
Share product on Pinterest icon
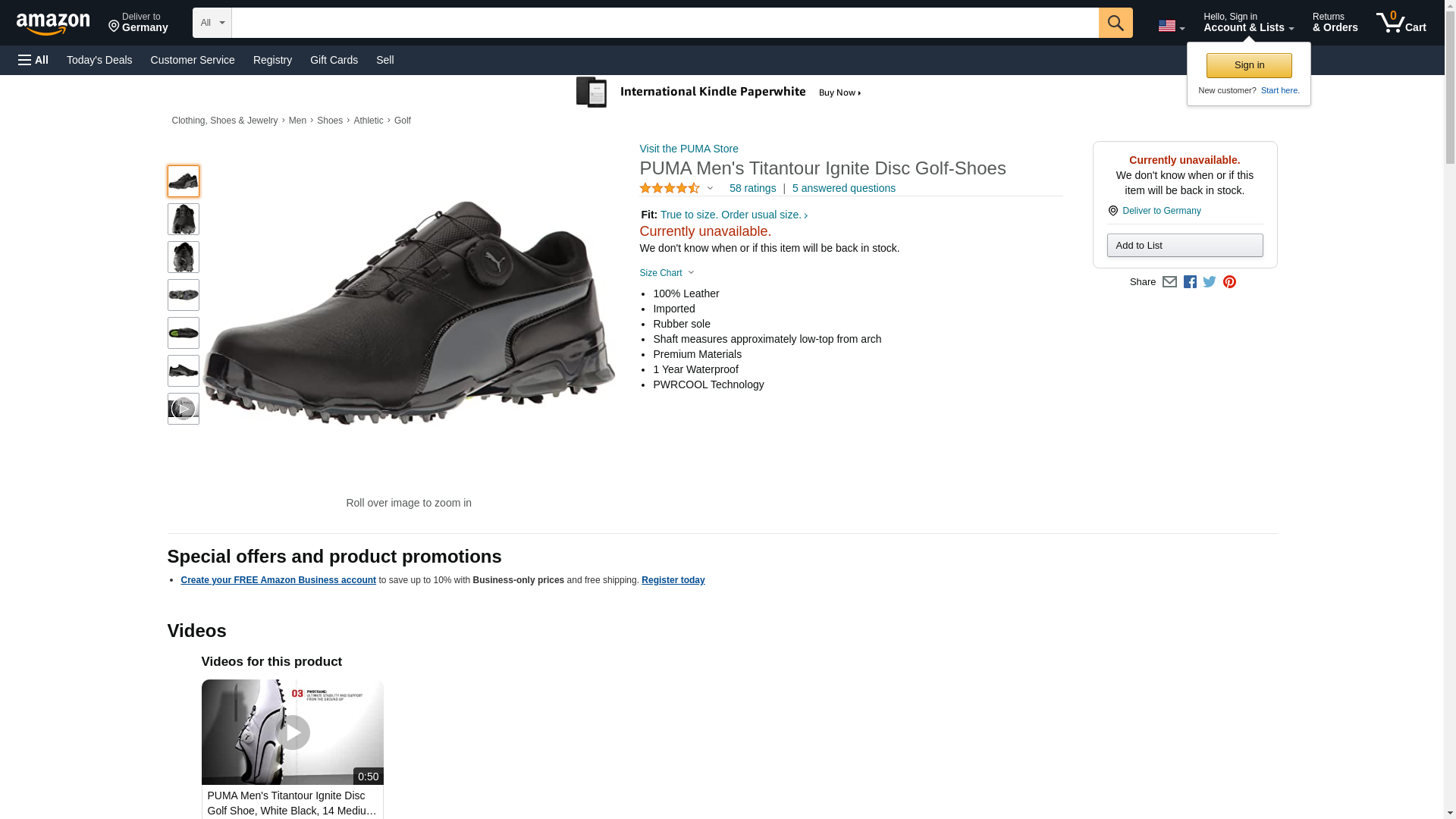click(x=1229, y=282)
